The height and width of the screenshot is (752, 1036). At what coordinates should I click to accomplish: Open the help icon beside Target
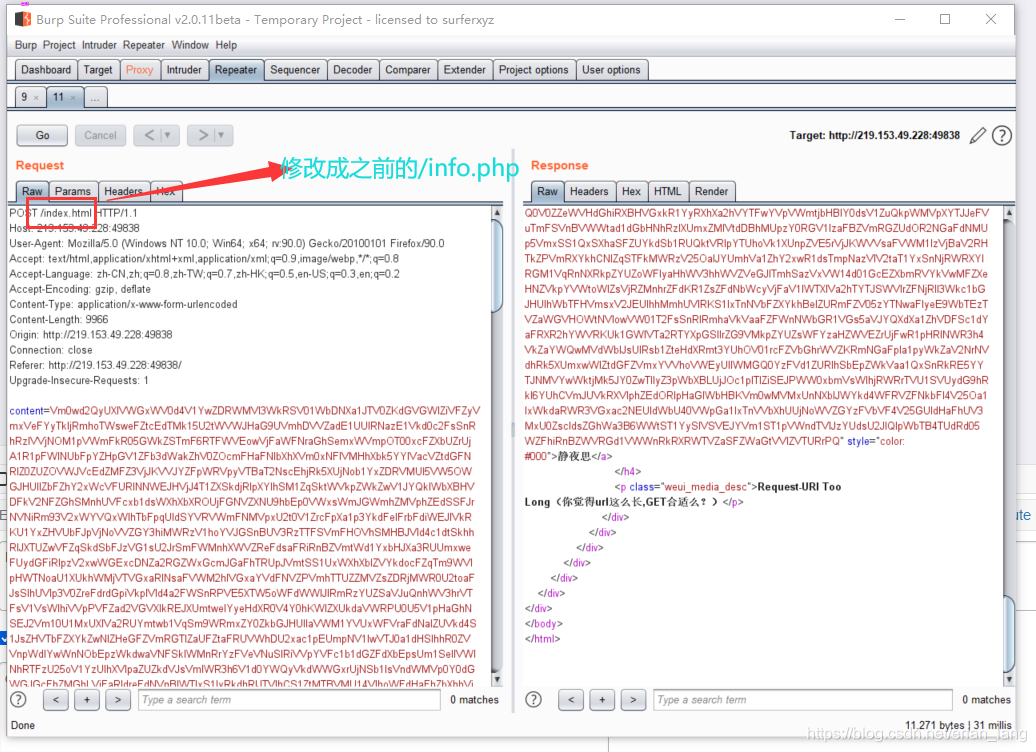point(1002,135)
